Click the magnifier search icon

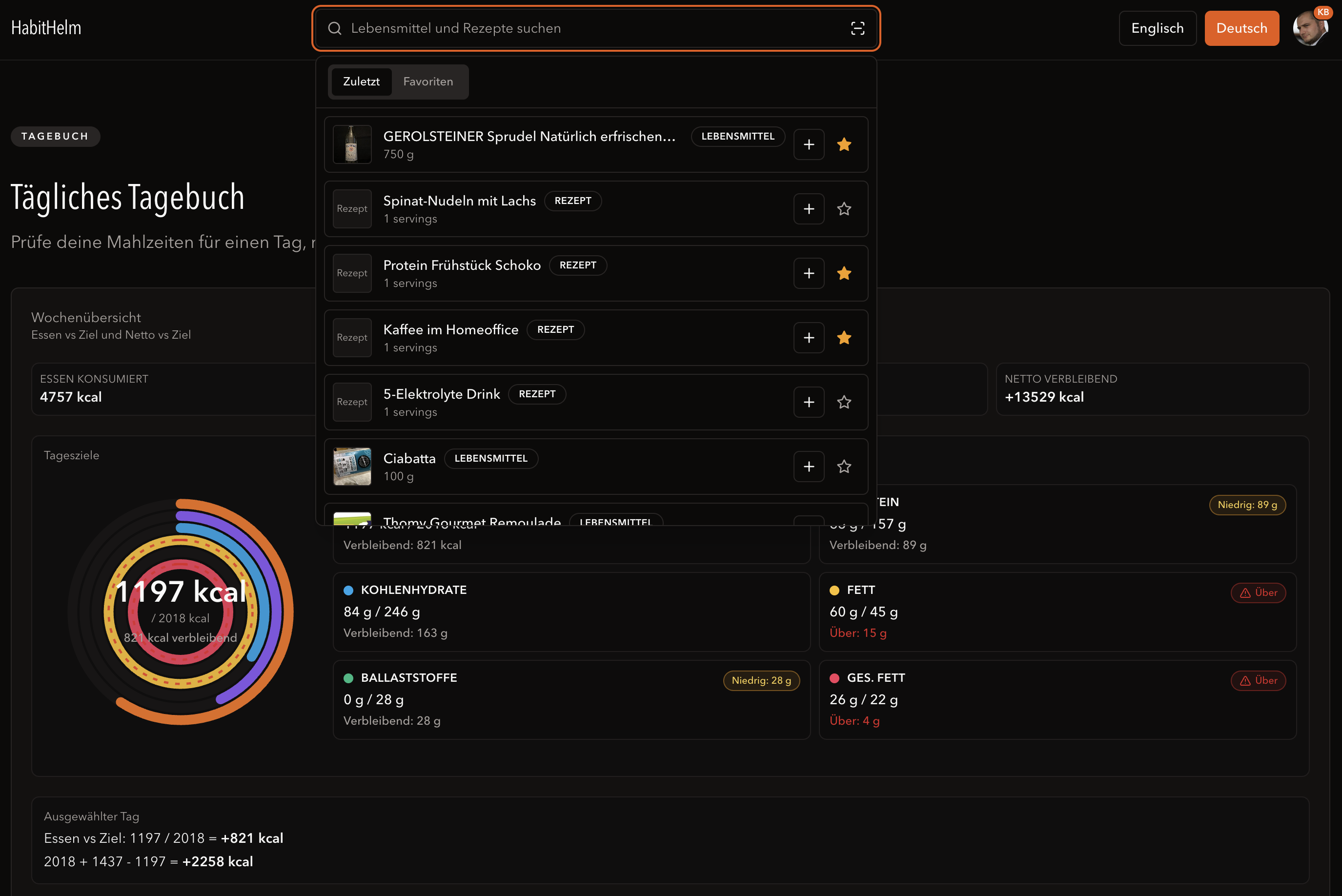335,29
